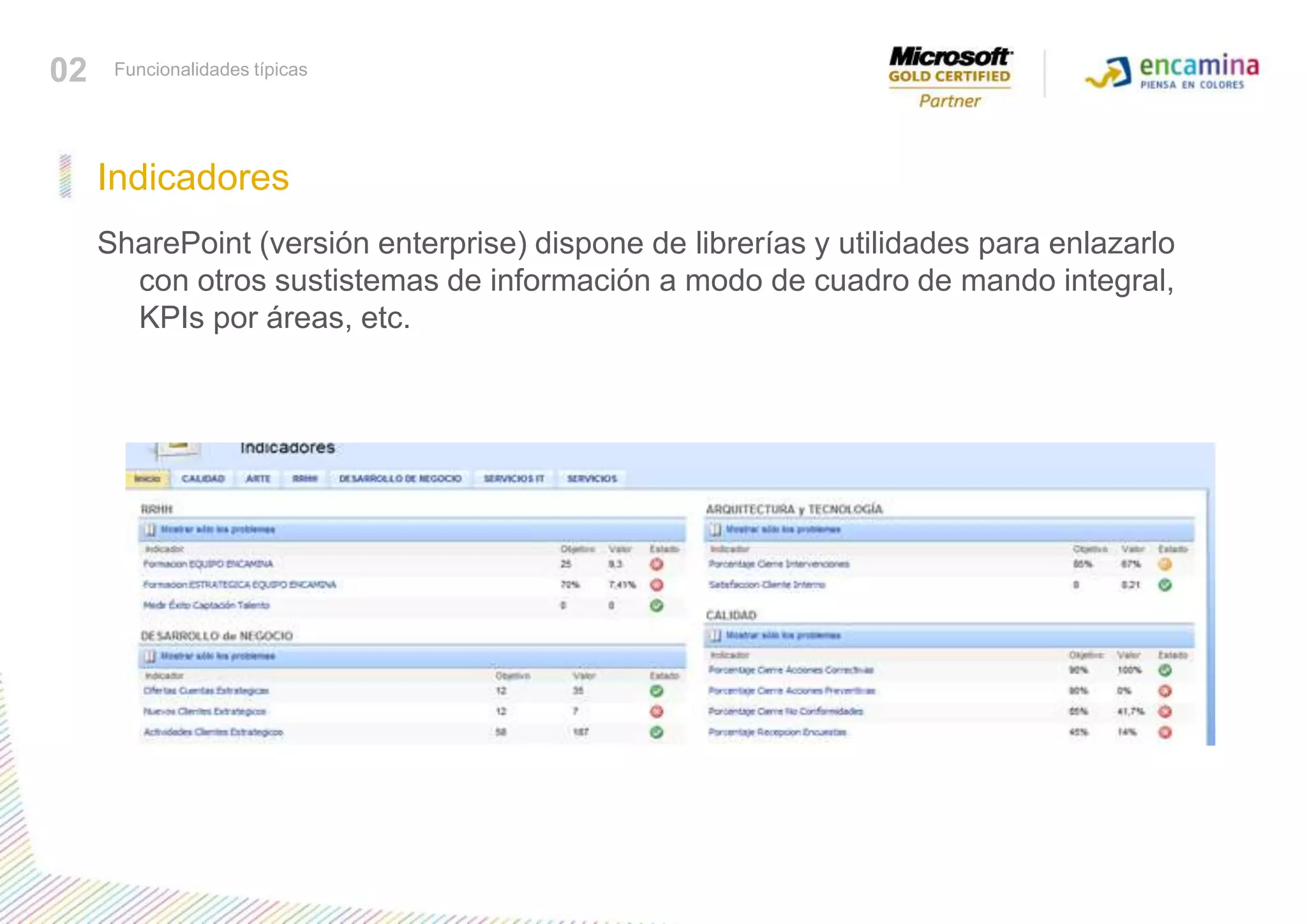The width and height of the screenshot is (1307, 924).
Task: Click the Objetivo column header in DESARROLLO de NEGOCIO
Action: 512,675
